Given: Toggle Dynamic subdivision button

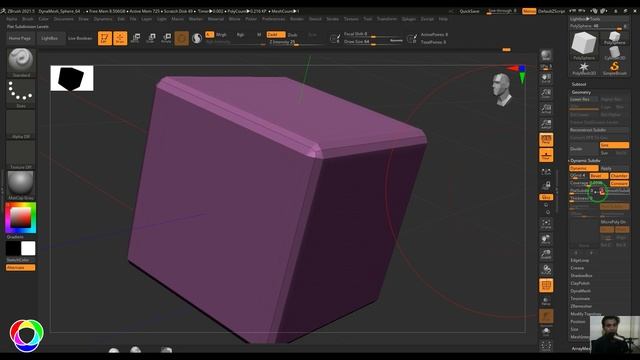Looking at the screenshot, I should (583, 168).
